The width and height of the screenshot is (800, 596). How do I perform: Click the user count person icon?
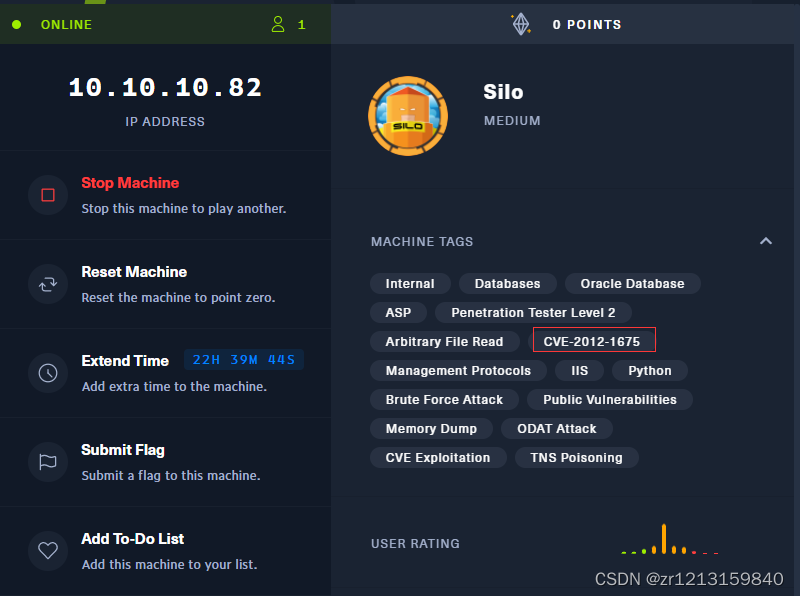[278, 24]
